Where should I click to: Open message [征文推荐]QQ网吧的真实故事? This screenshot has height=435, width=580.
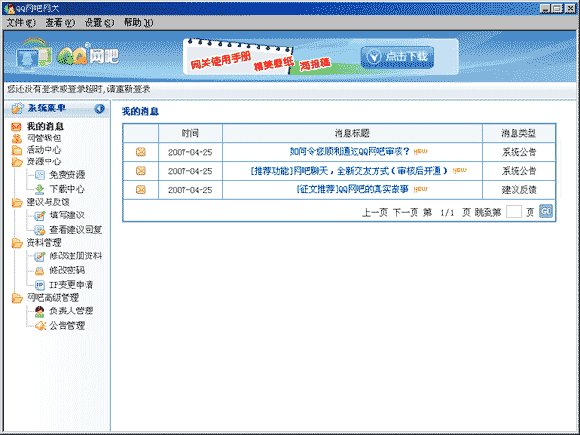[x=352, y=189]
